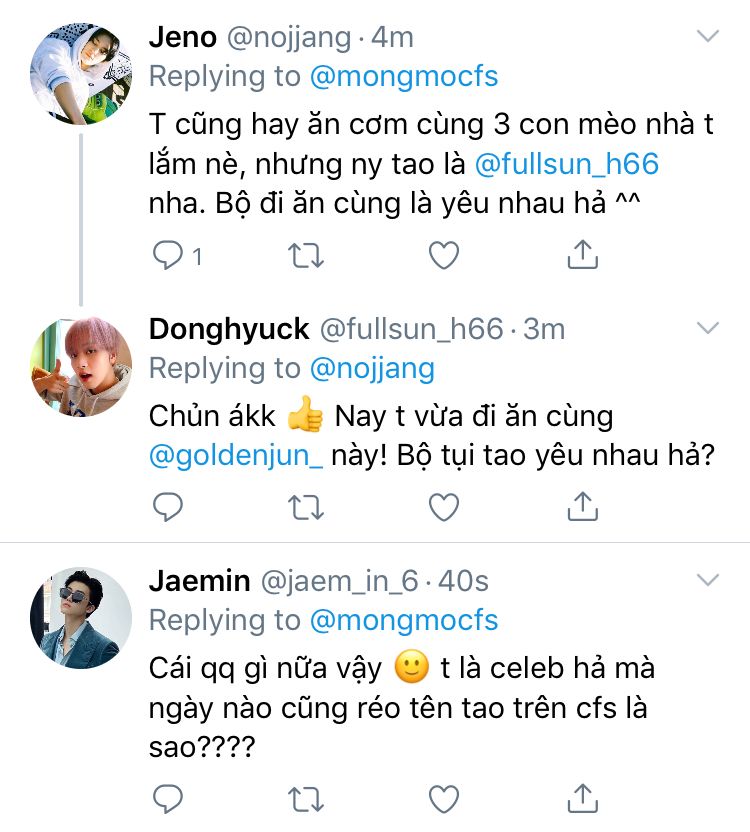Viewport: 750px width, 832px height.
Task: Open the @nojjang link in Donghyuck's reply
Action: (x=372, y=368)
